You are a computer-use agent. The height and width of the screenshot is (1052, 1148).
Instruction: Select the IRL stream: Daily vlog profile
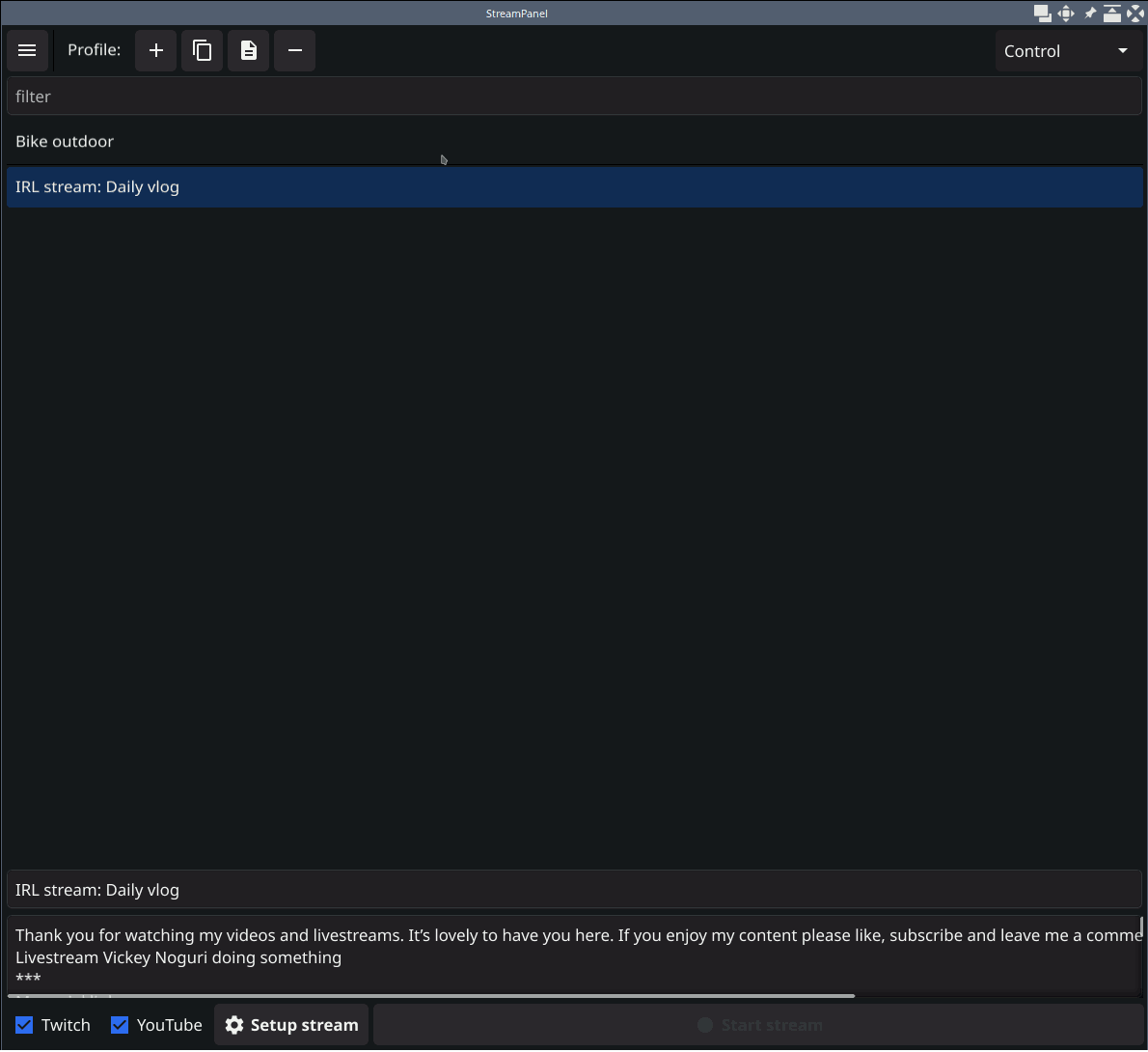pos(574,187)
